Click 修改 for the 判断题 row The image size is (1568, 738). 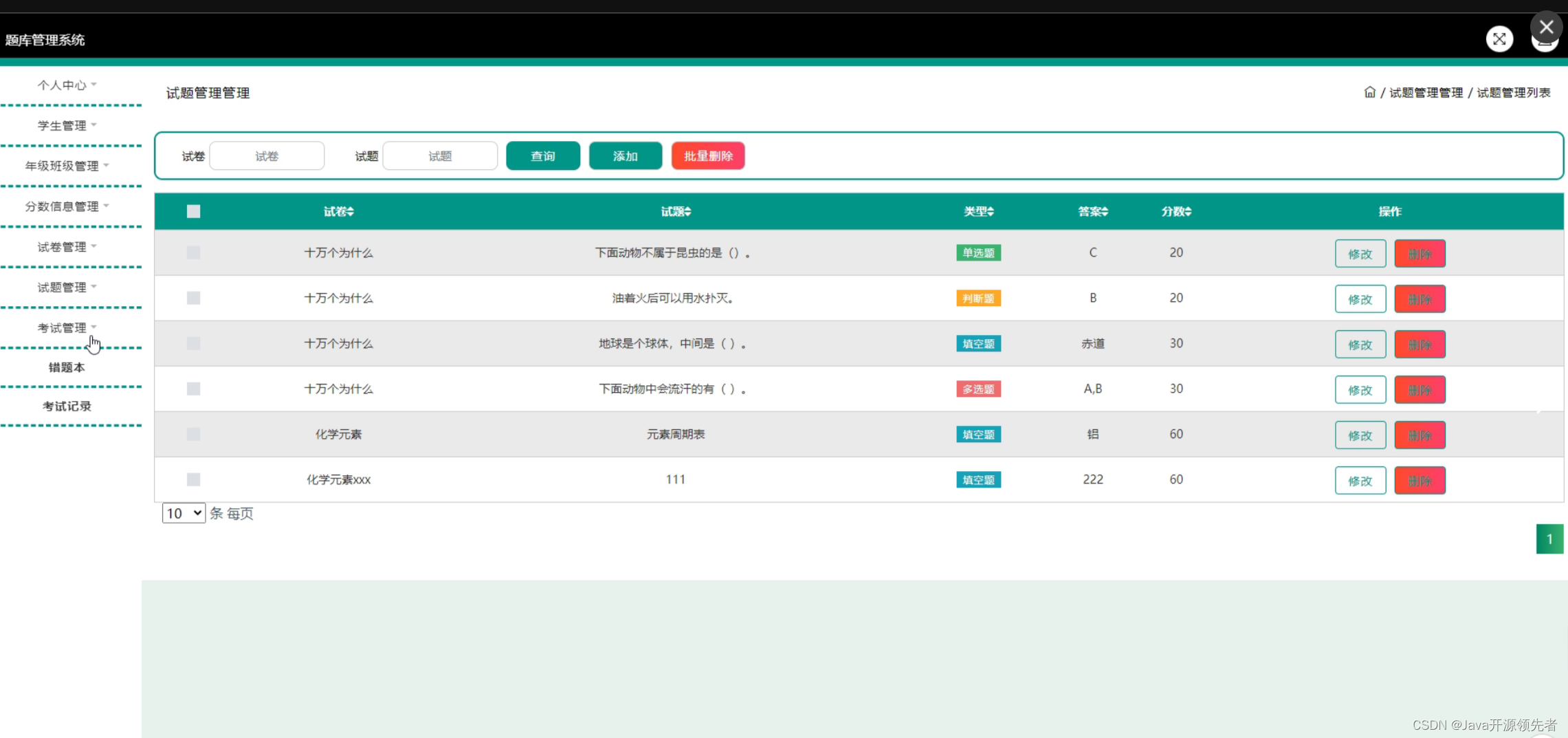[x=1360, y=299]
